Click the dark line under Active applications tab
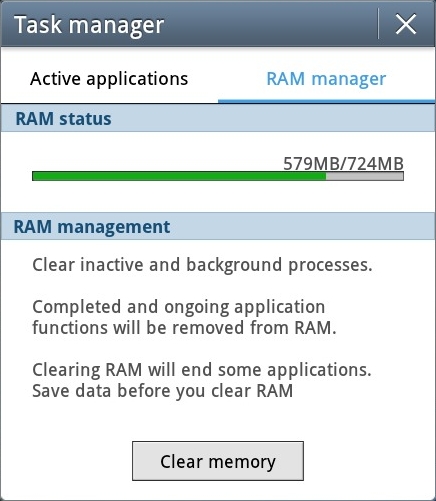The width and height of the screenshot is (436, 501). click(x=110, y=103)
